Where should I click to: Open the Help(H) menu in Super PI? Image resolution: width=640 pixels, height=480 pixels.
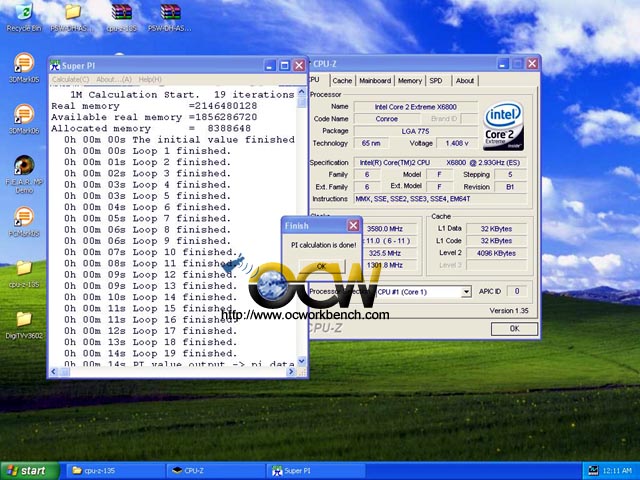[x=150, y=79]
